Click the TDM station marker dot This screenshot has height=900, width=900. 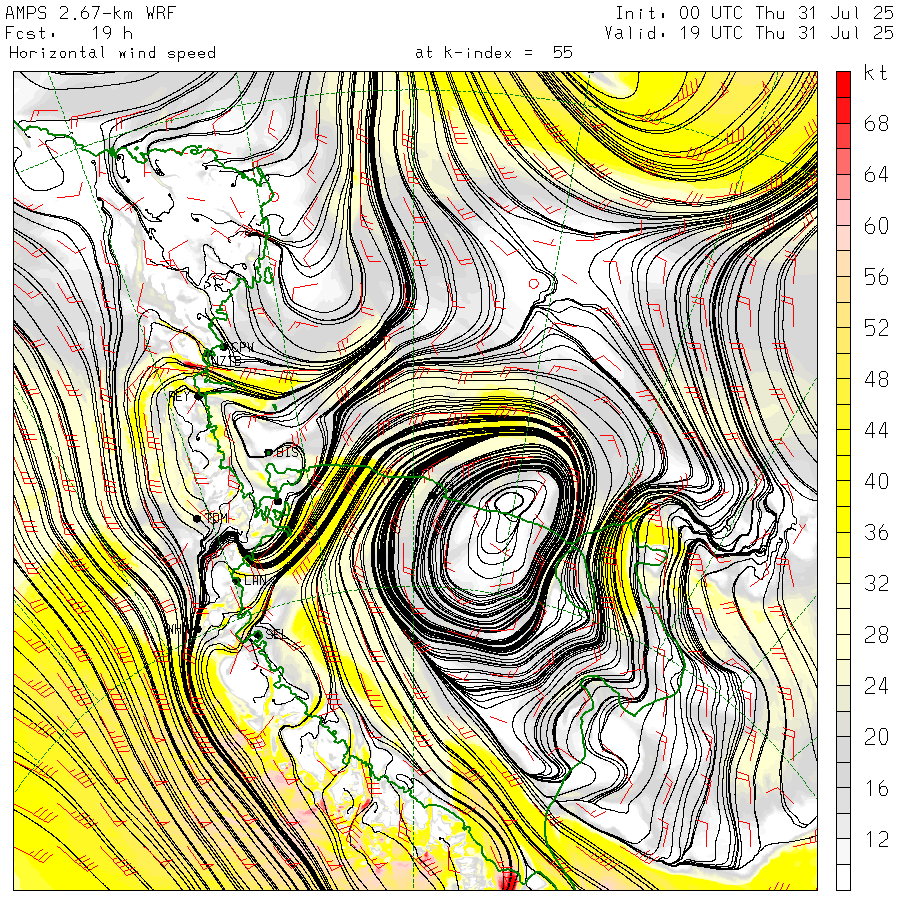pos(197,518)
